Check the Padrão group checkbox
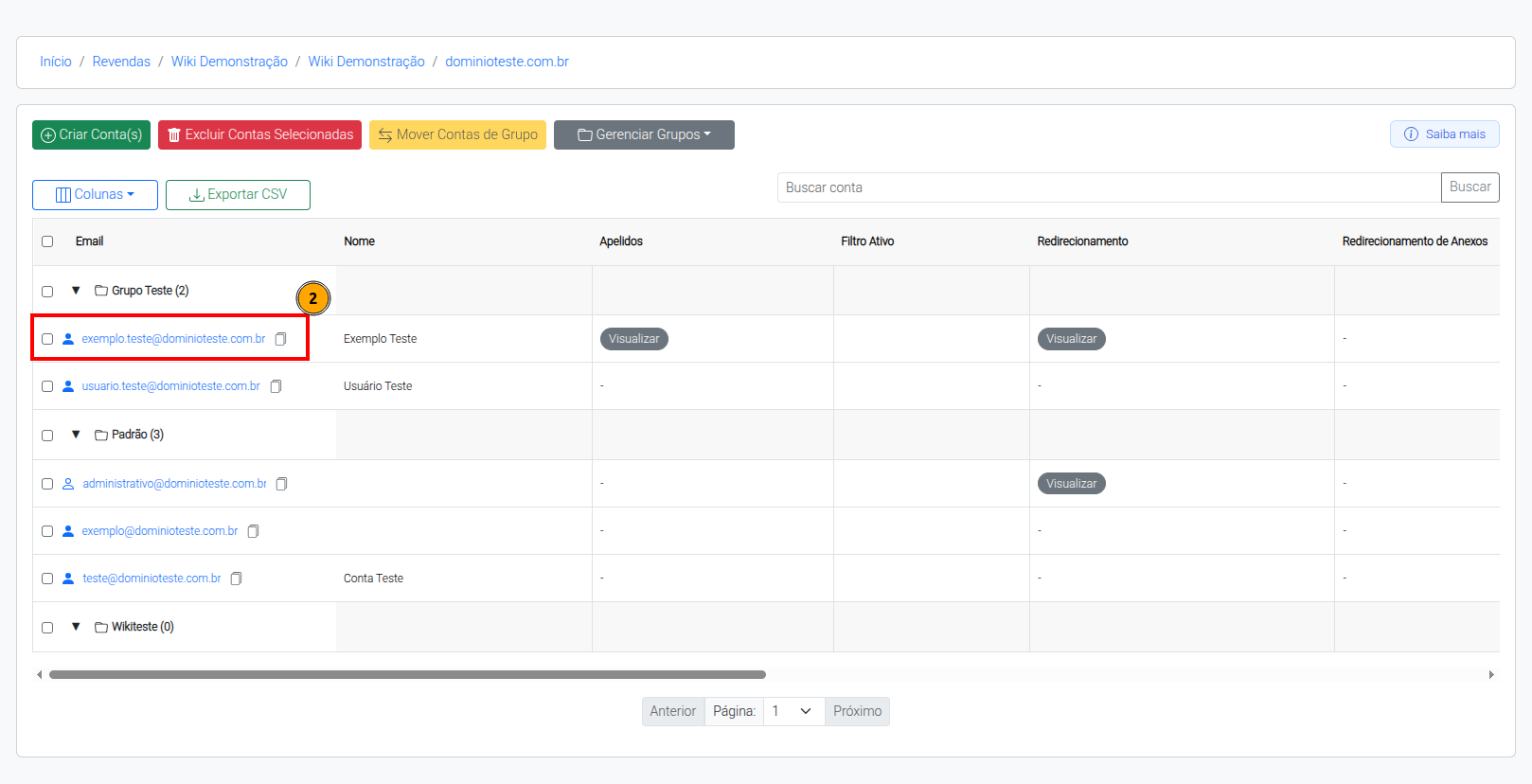1532x784 pixels. [47, 436]
